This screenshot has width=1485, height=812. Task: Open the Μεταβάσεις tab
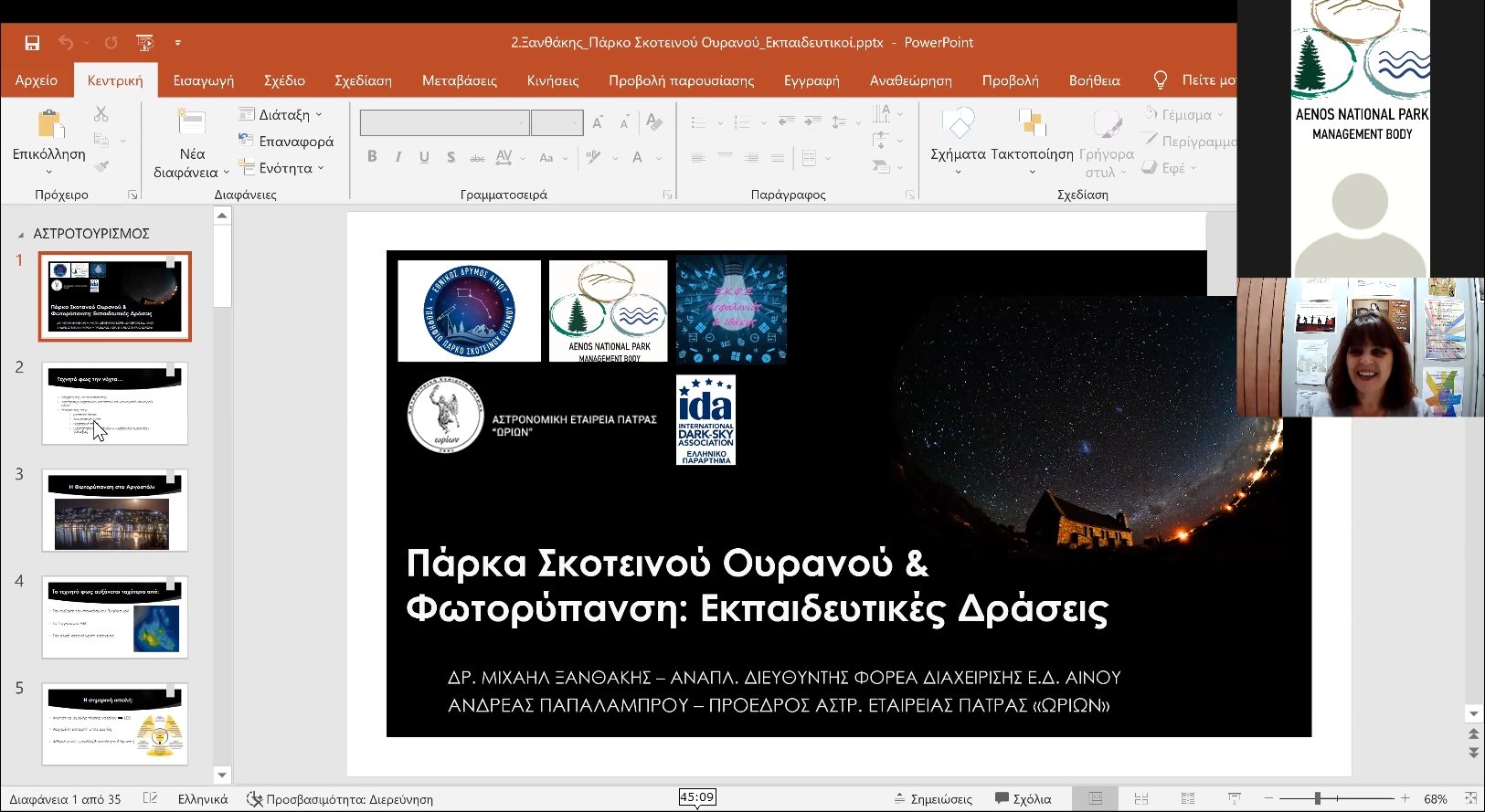click(x=460, y=80)
